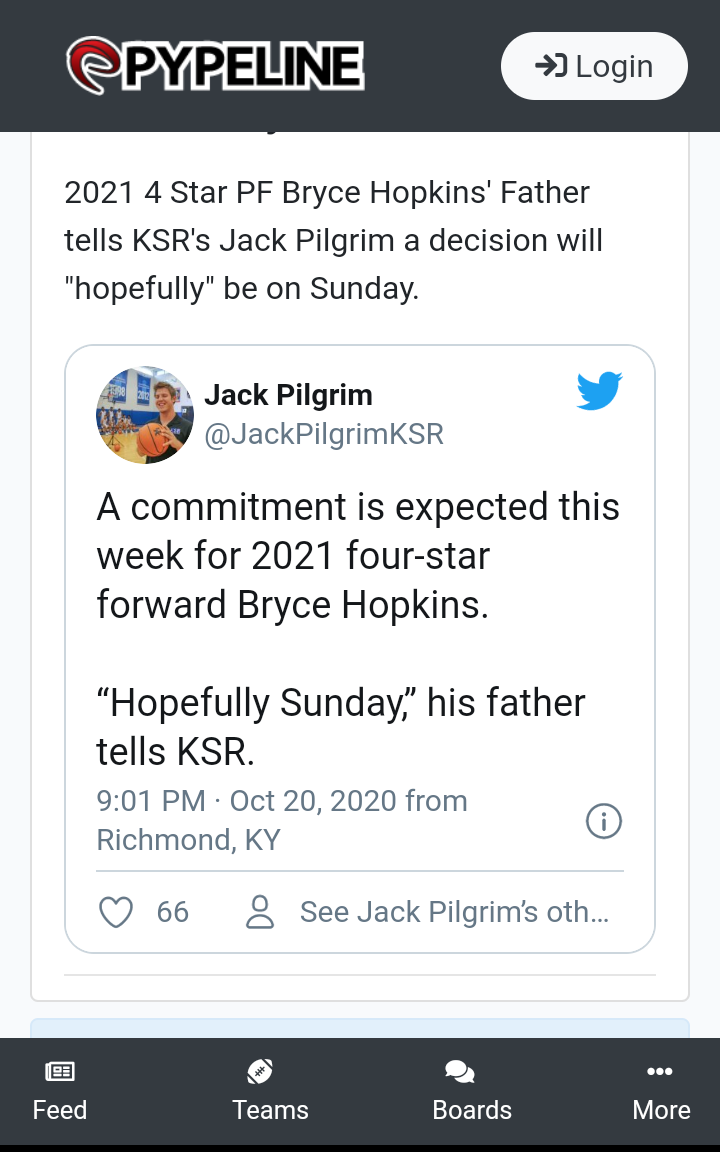Tap the Feed newspaper icon
Image resolution: width=720 pixels, height=1152 pixels.
60,1072
